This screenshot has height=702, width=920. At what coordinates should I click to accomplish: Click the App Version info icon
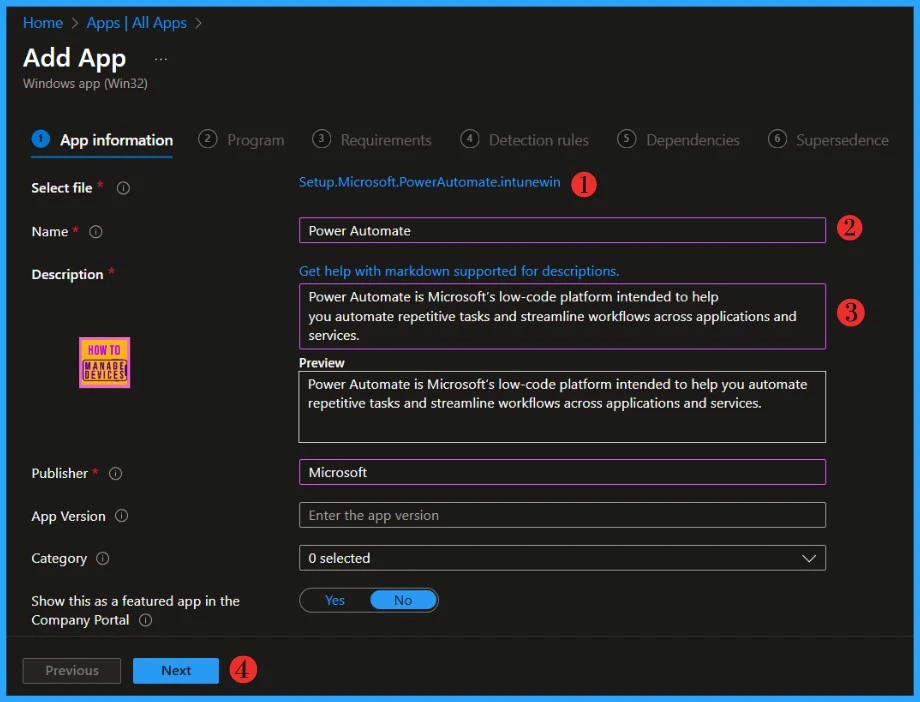pyautogui.click(x=121, y=516)
